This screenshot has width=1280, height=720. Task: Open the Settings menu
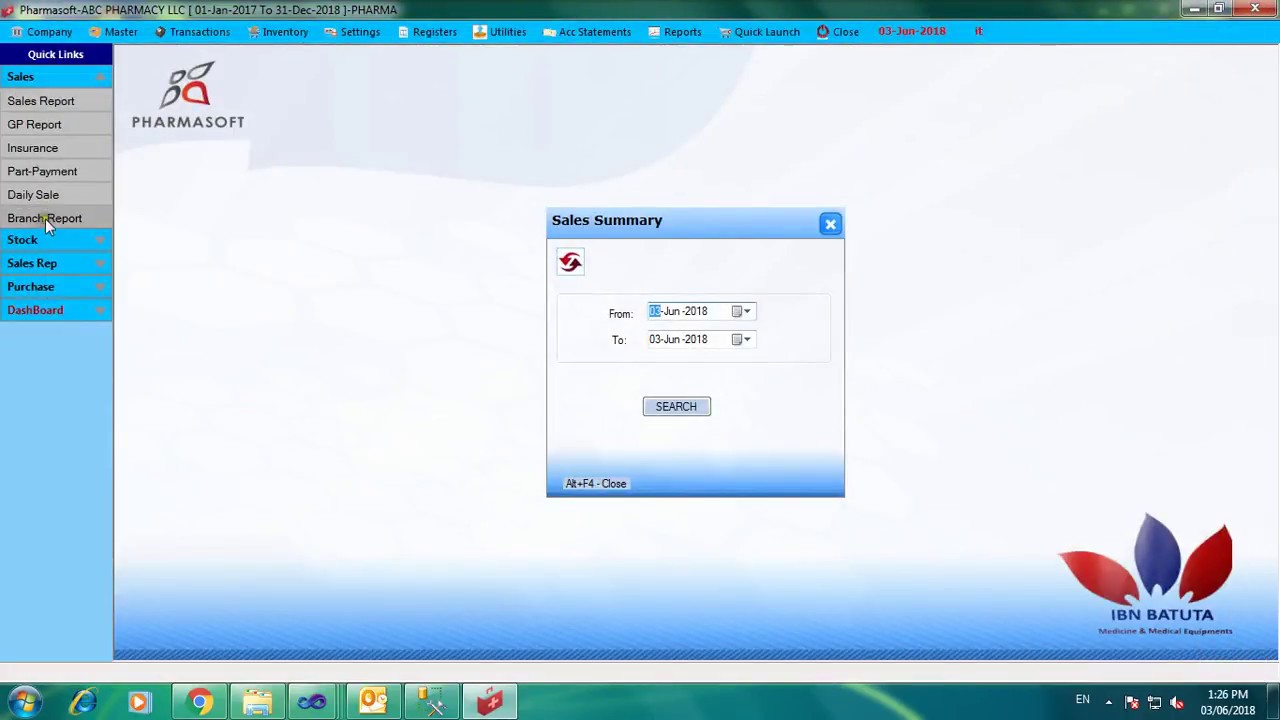[x=352, y=32]
